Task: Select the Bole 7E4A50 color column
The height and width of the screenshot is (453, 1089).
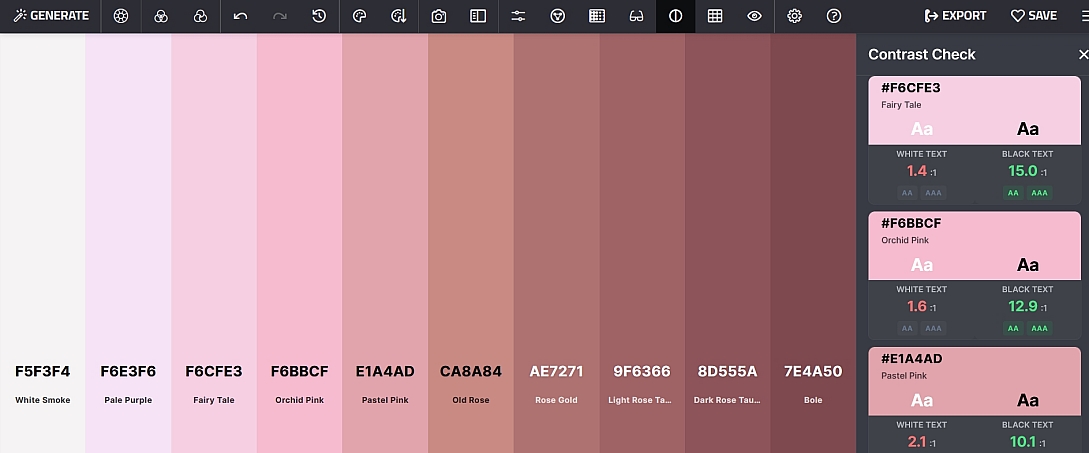Action: [813, 242]
